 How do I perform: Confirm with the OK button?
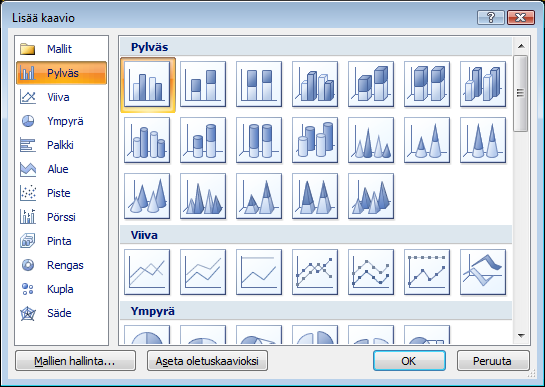(409, 361)
